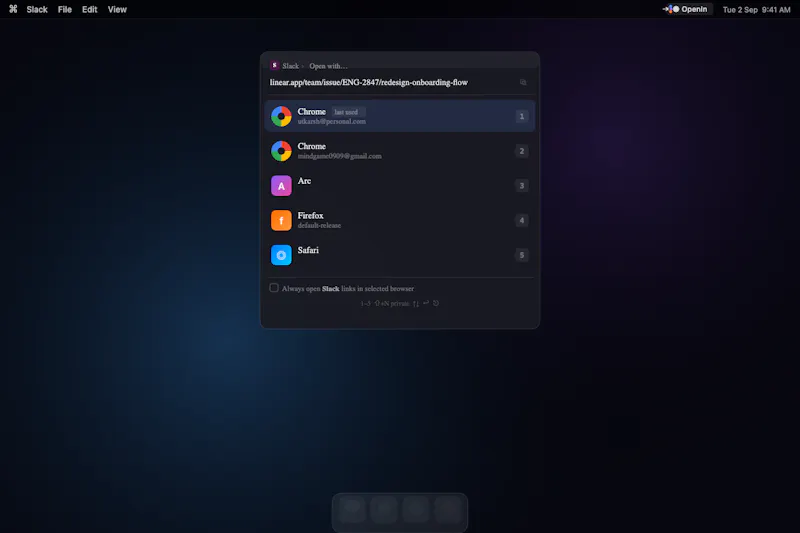
Task: Click the linear.app issue URL field
Action: [x=369, y=82]
